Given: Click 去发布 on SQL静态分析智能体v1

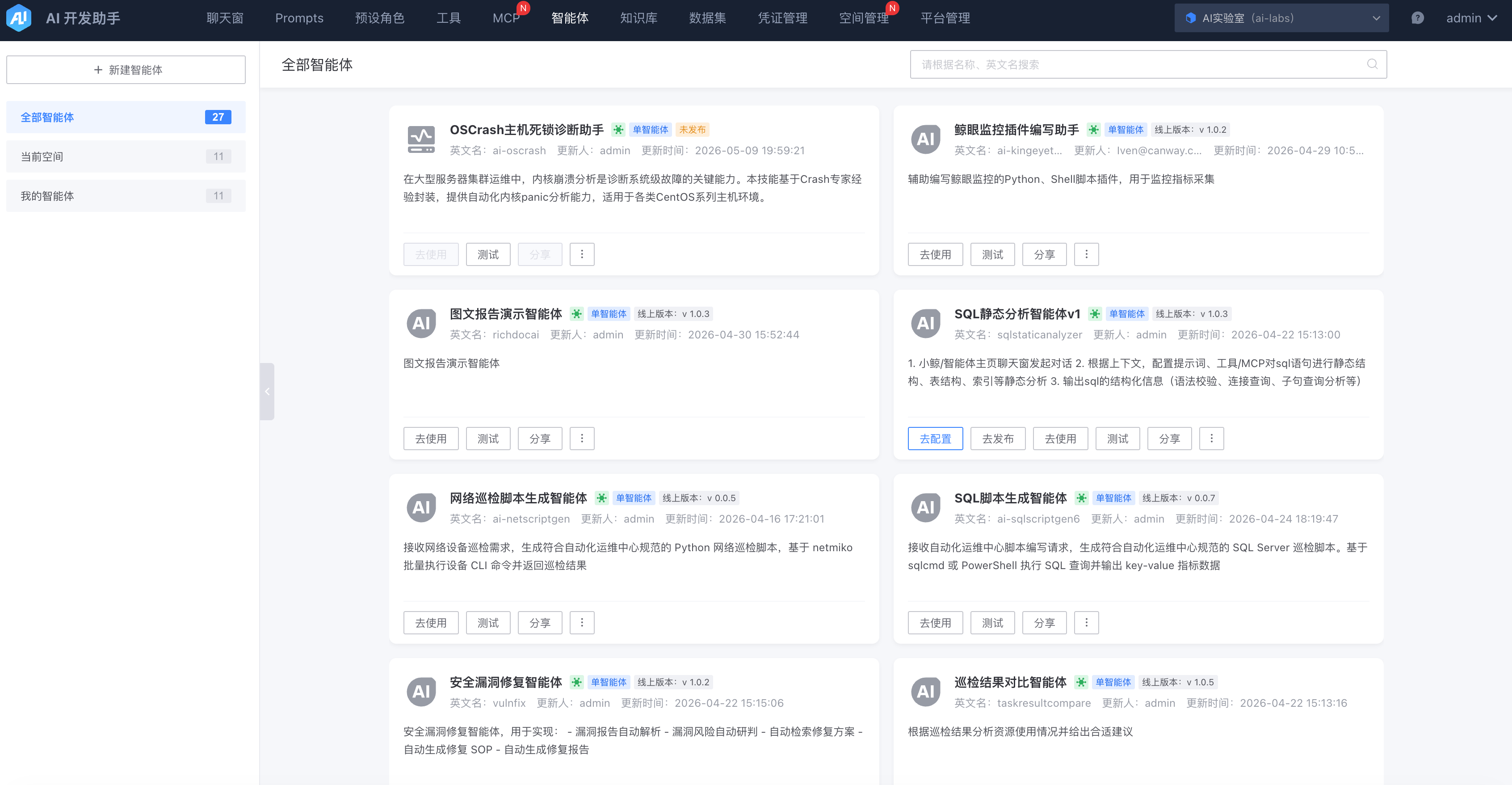Looking at the screenshot, I should click(998, 439).
